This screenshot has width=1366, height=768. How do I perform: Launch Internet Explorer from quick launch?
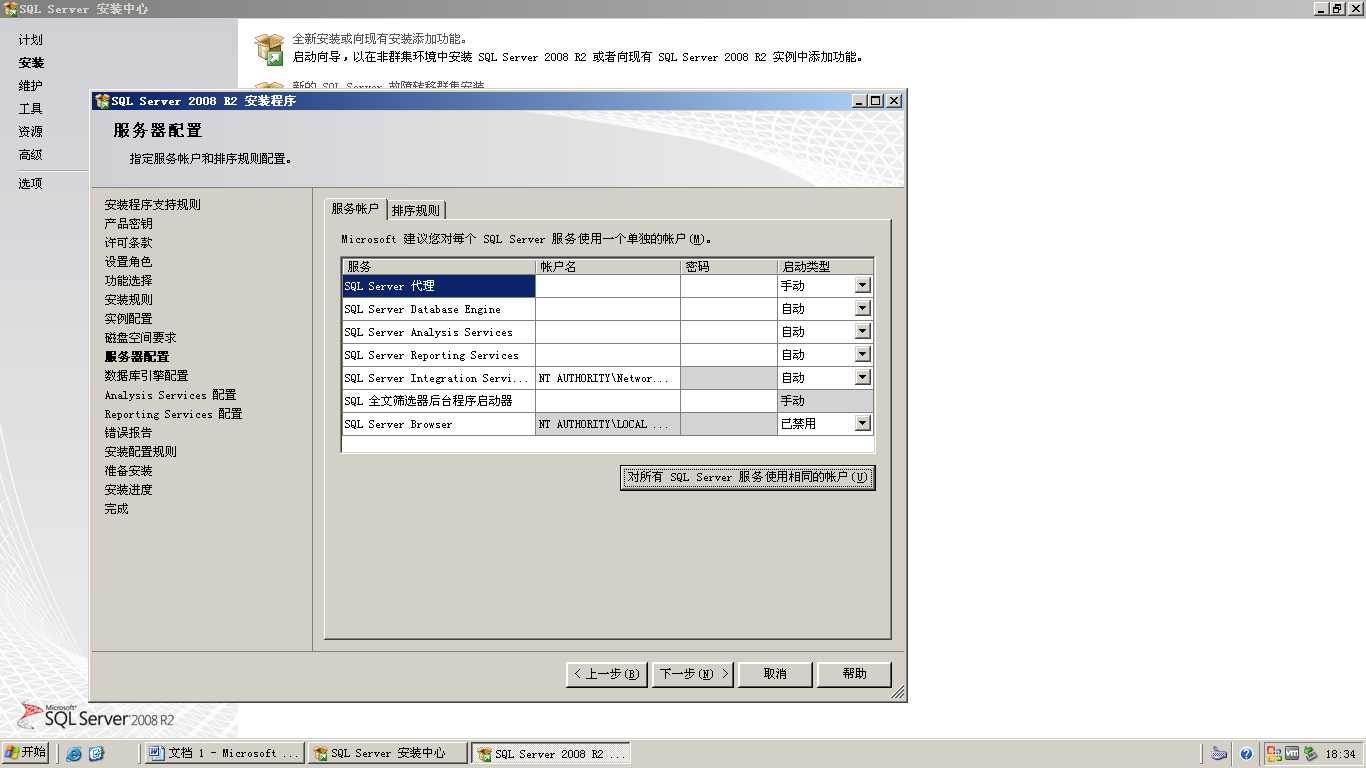coord(74,754)
